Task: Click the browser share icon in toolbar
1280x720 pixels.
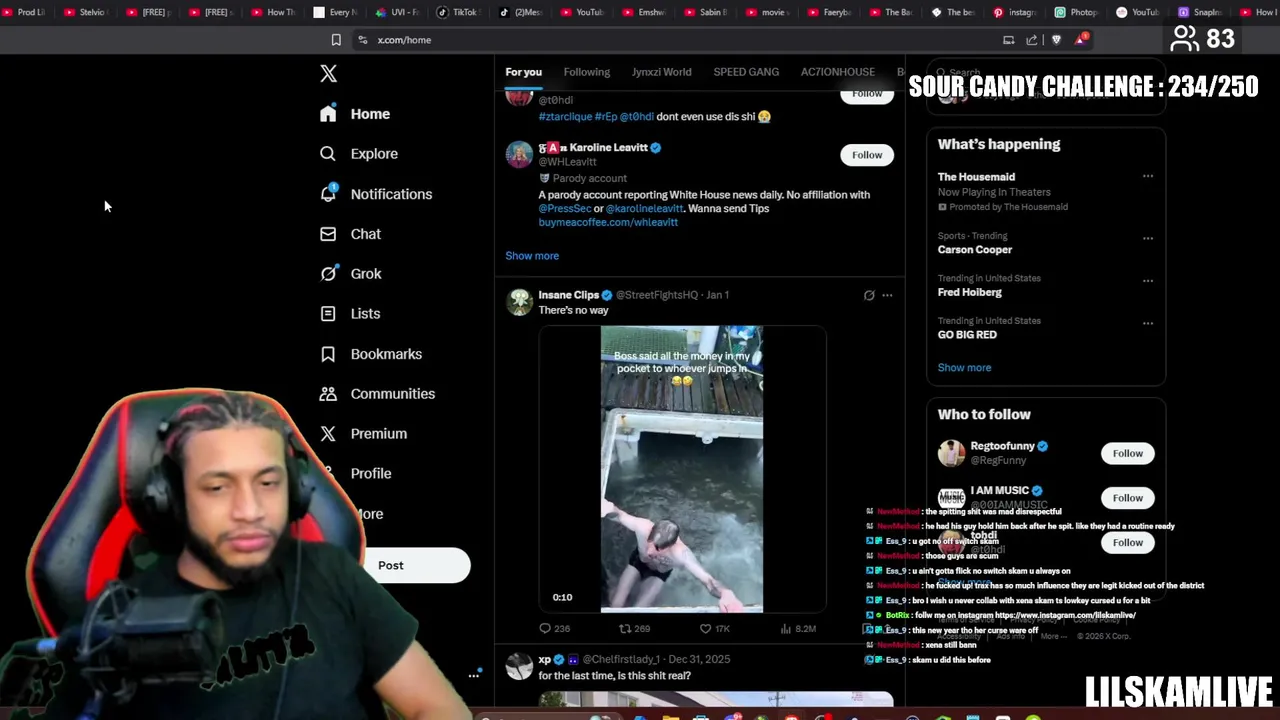Action: 1032,40
